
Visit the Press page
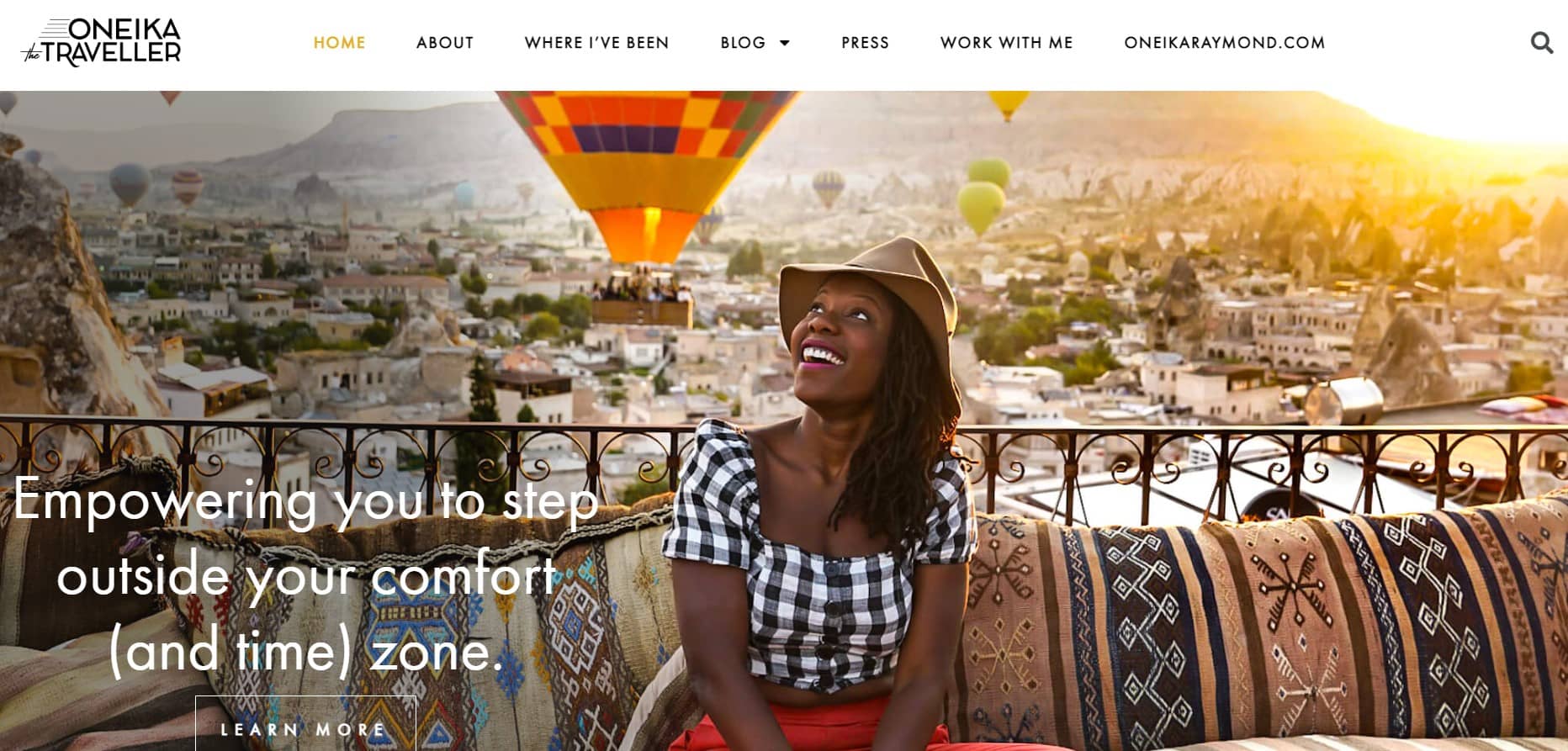click(x=865, y=42)
